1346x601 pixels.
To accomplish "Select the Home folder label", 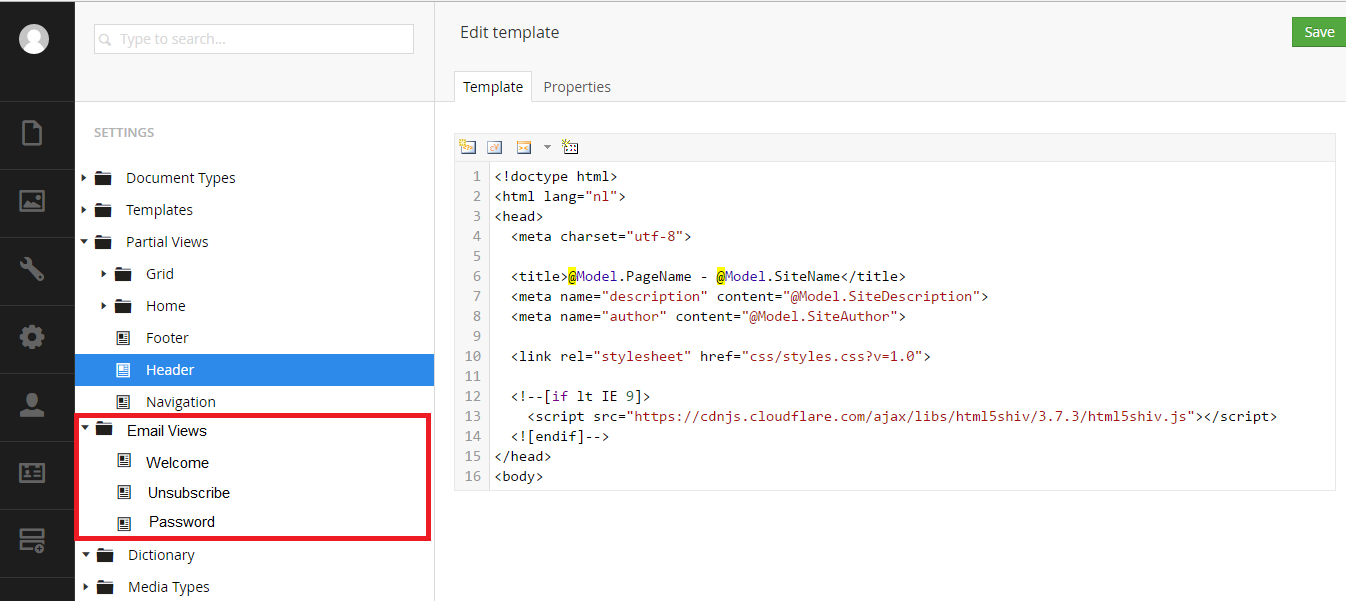I will pyautogui.click(x=166, y=306).
